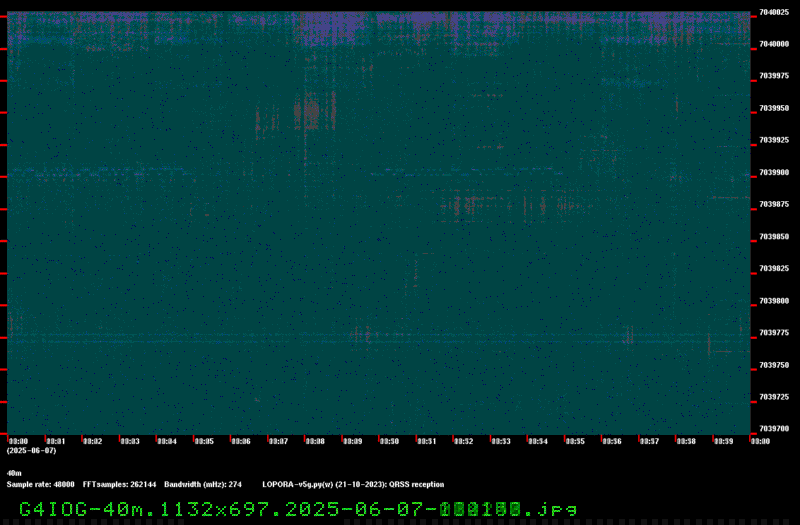800x525 pixels.
Task: Select the 00:07 time axis label
Action: pos(279,441)
